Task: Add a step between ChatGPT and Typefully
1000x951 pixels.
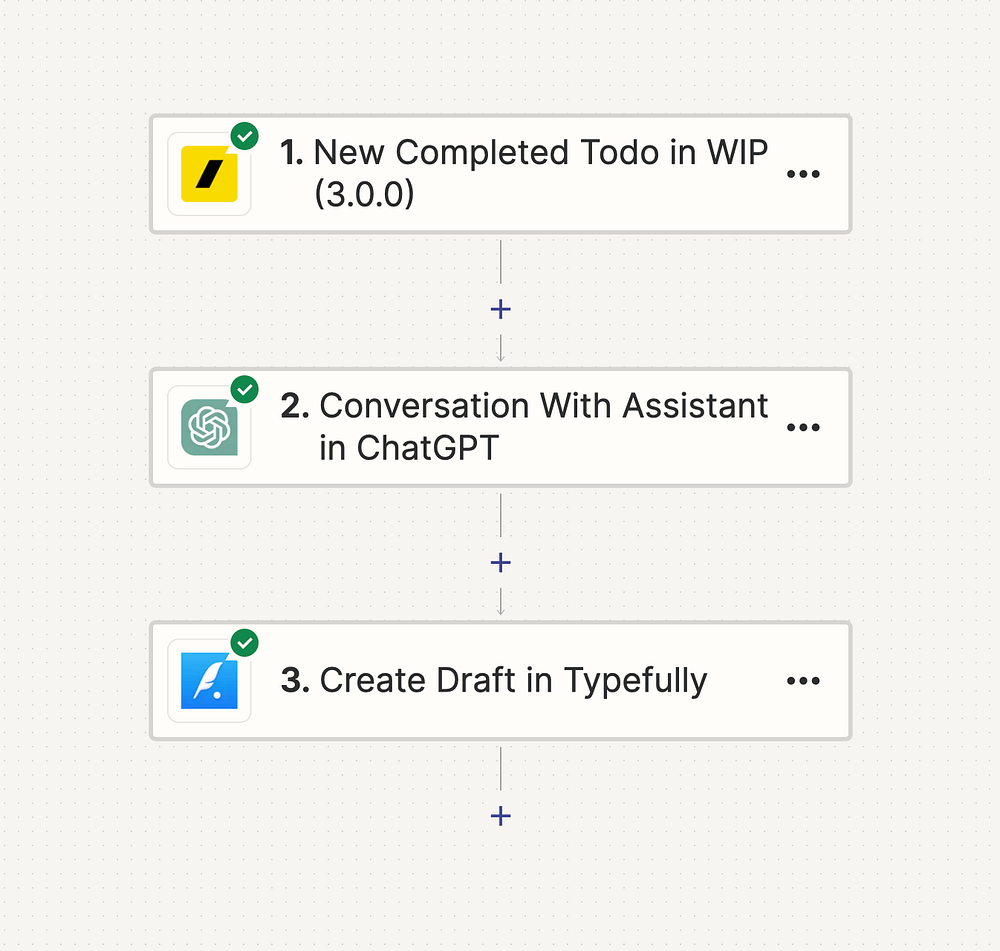Action: tap(501, 563)
